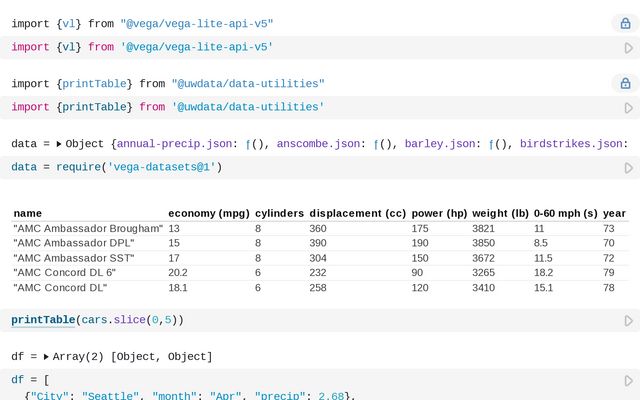Open the "@uwdata/data-utilities" link in the output
The height and width of the screenshot is (400, 640).
coord(247,84)
